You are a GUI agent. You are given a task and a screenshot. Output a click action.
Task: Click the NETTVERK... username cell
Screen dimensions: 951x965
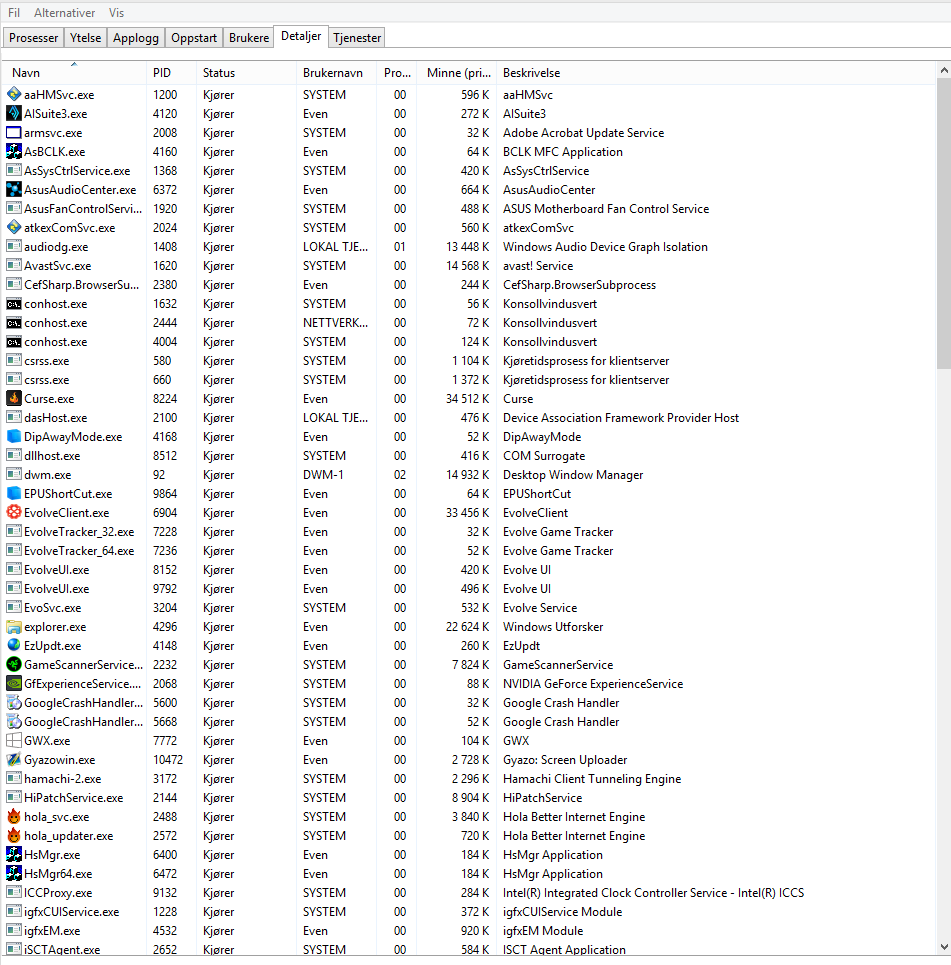click(x=335, y=322)
